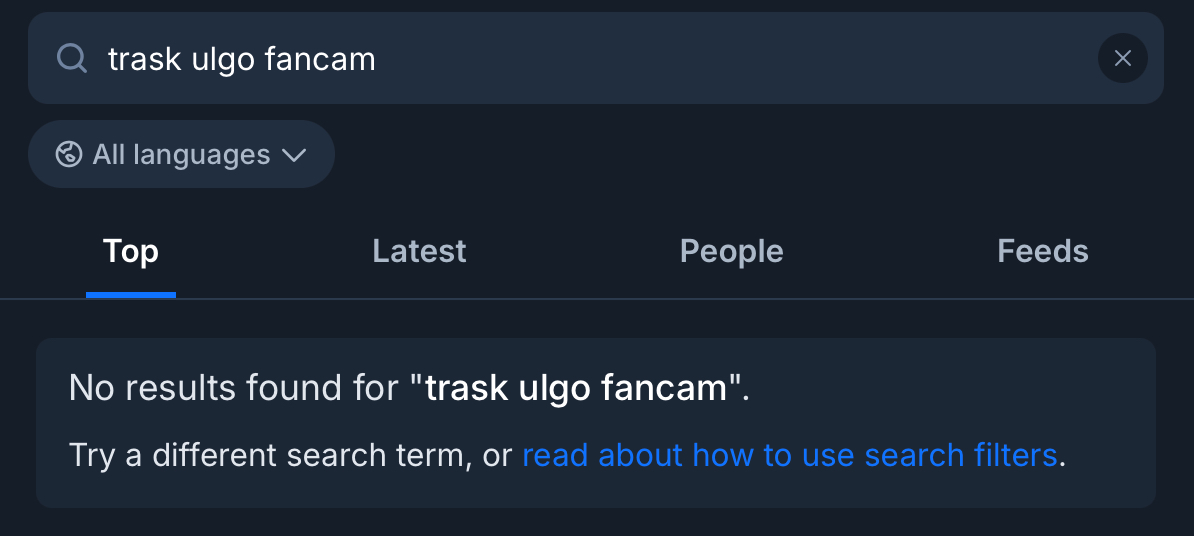Clear the search query with the X button
1194x536 pixels.
[1122, 59]
